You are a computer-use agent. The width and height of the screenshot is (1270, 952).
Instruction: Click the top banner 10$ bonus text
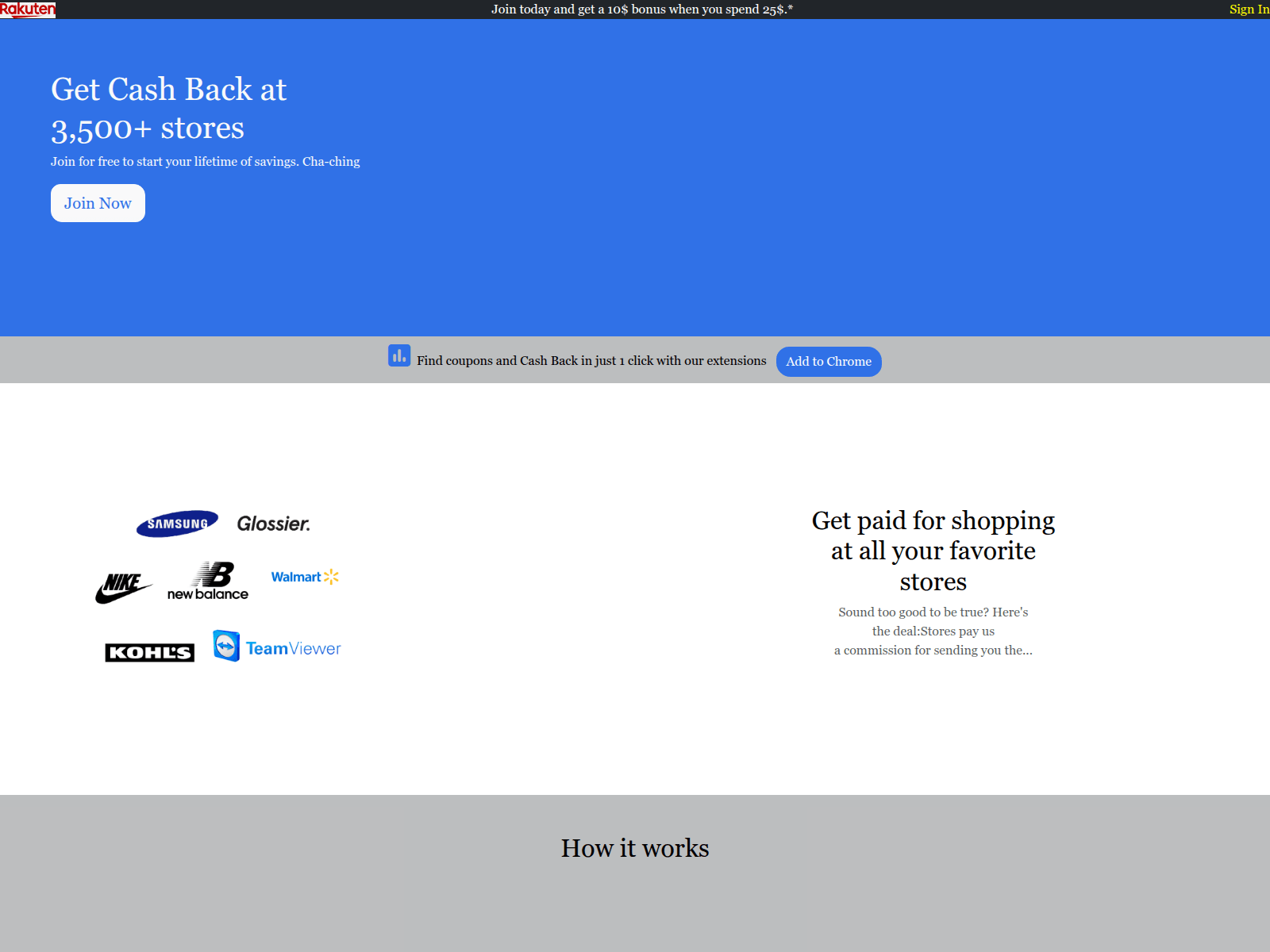pos(642,10)
